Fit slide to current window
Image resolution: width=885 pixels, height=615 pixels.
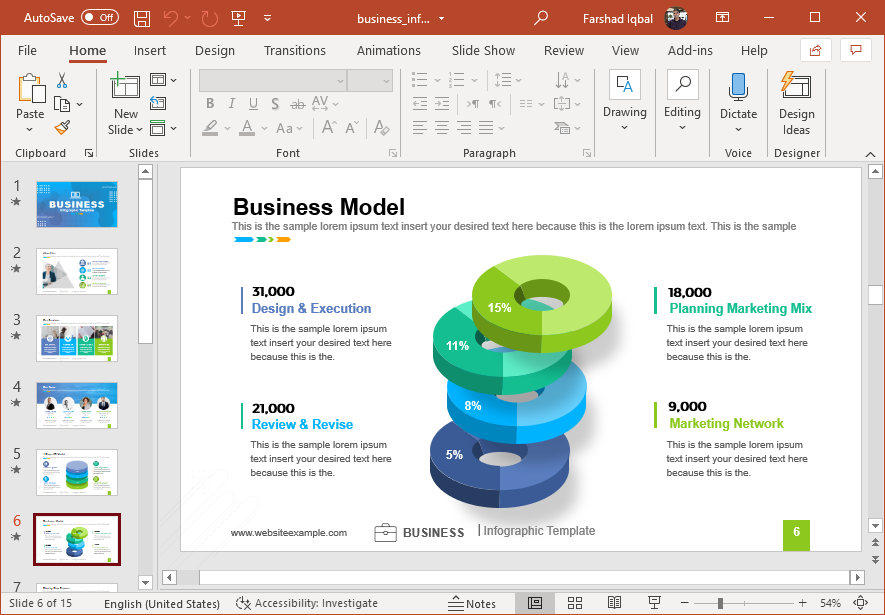pos(860,603)
